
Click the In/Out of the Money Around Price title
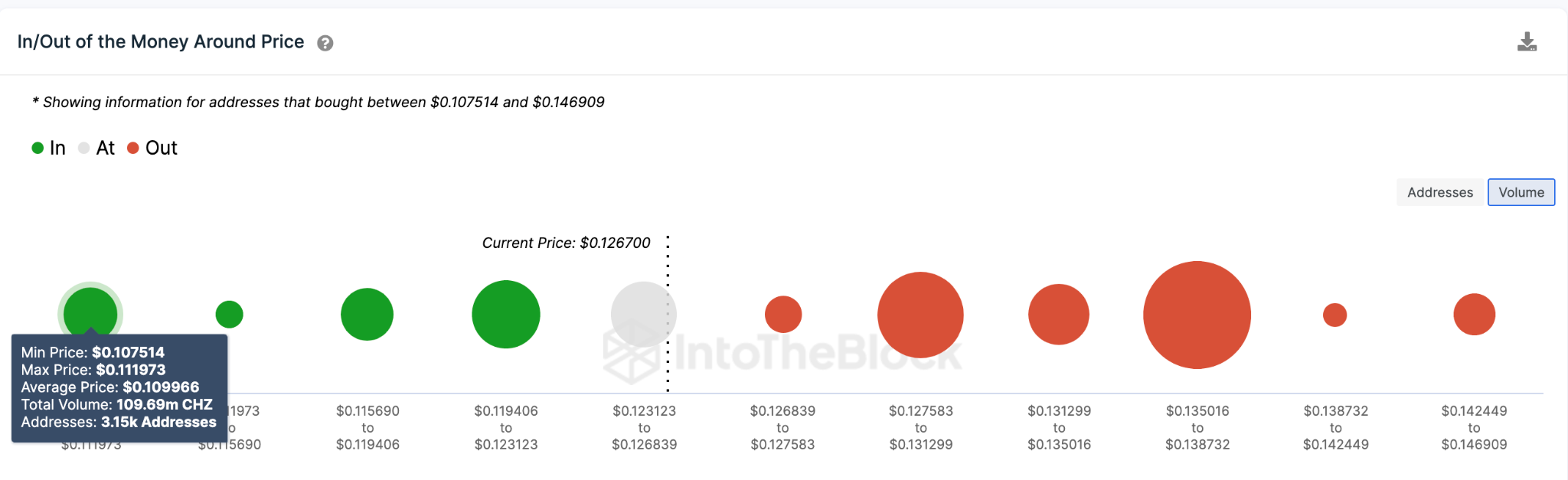(161, 42)
